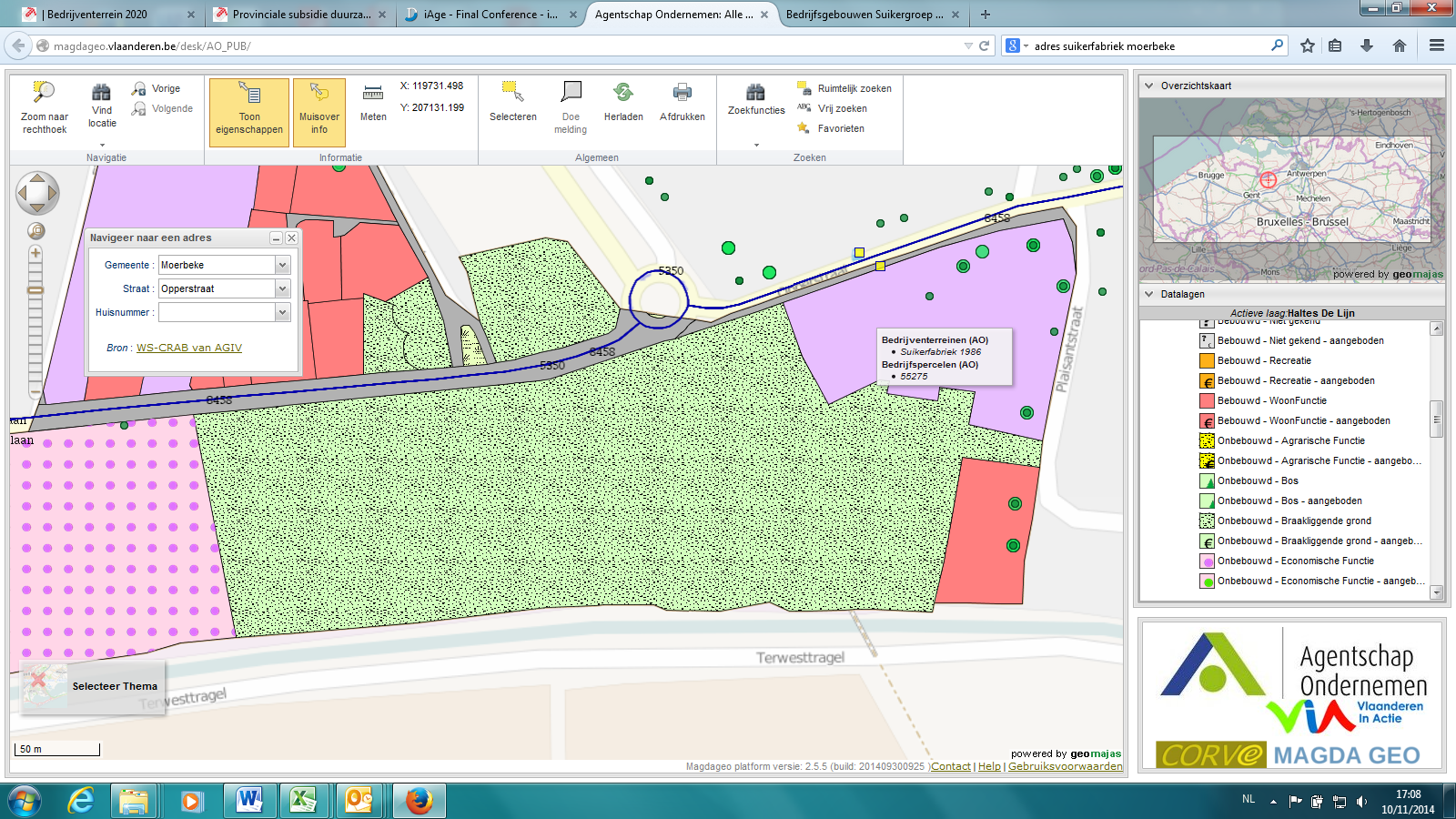This screenshot has width=1456, height=819.
Task: Toggle the Muisover info tool
Action: (319, 112)
